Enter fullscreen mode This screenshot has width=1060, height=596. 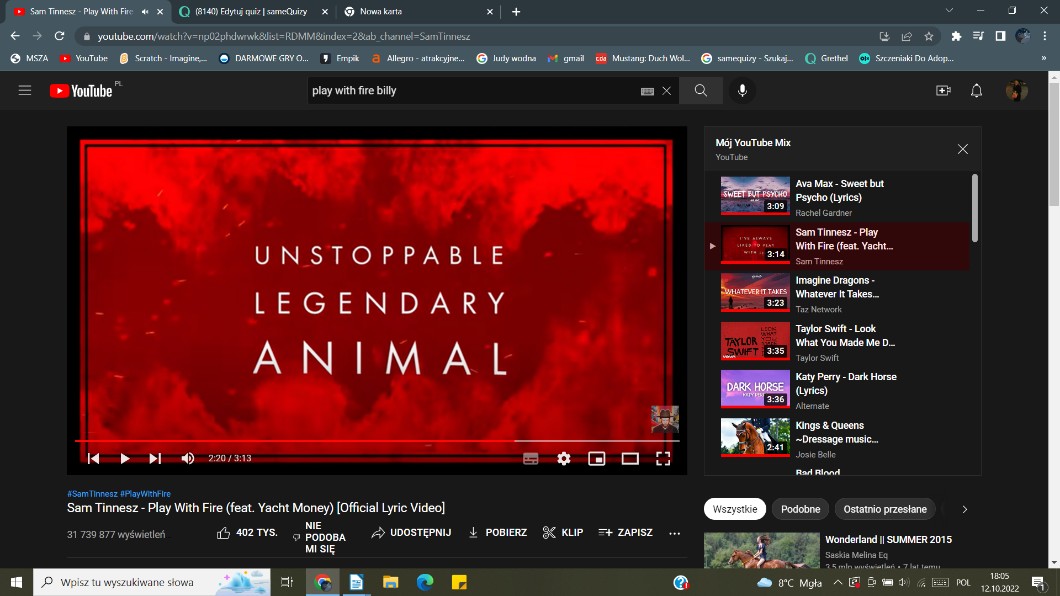coord(663,458)
